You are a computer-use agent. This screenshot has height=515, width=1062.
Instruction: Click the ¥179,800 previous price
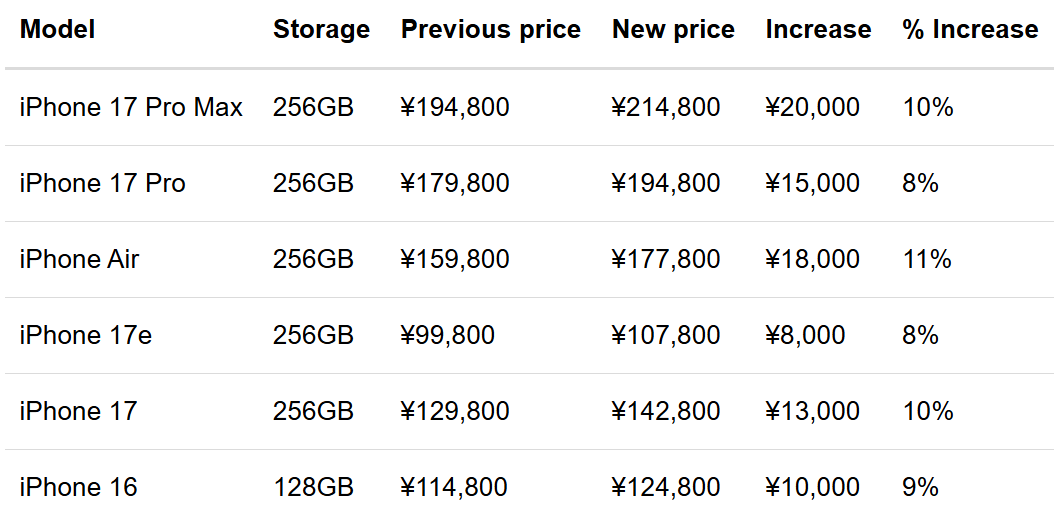(455, 183)
